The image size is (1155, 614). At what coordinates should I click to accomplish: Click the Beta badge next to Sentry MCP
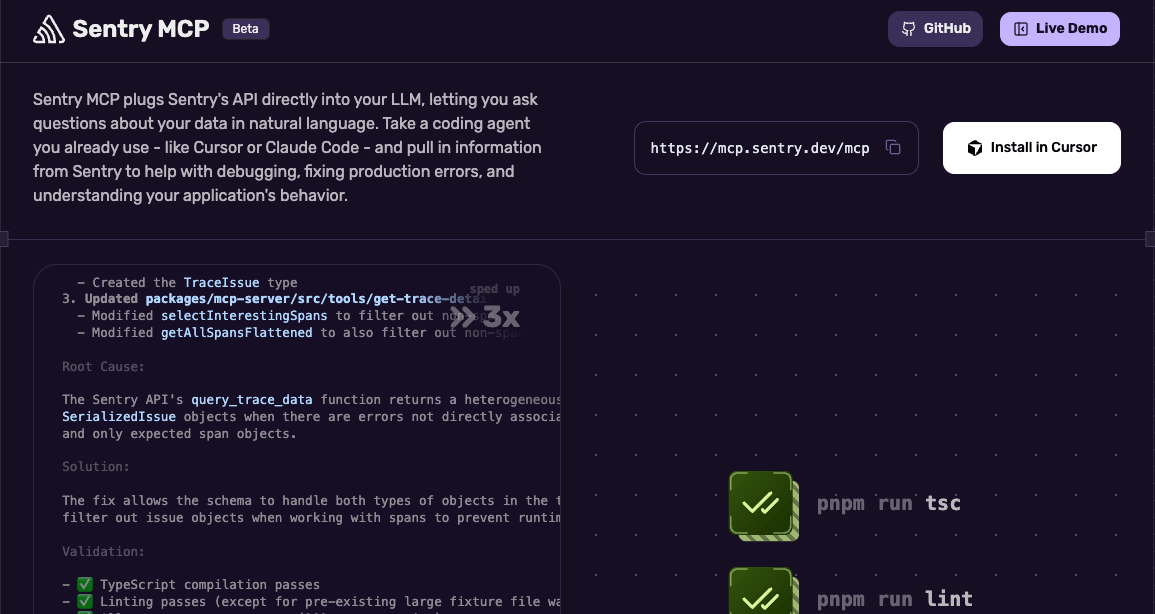point(245,28)
